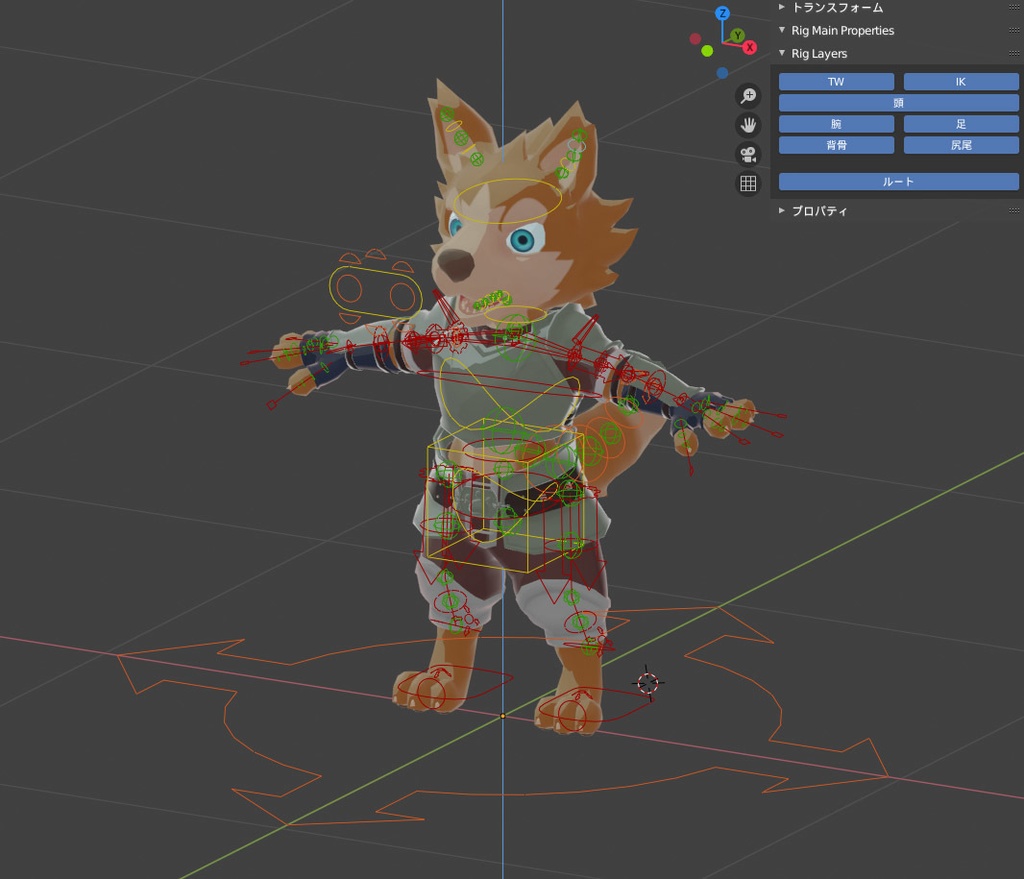Toggle the TW rig layer
1024x879 pixels.
[836, 82]
